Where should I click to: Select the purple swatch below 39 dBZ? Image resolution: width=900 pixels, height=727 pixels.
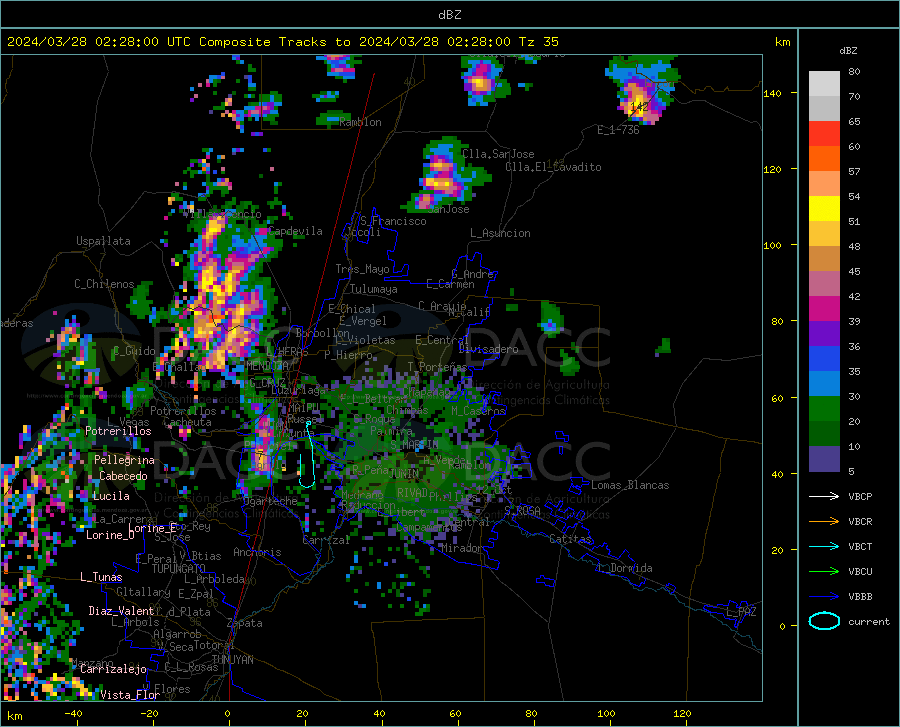tap(824, 334)
